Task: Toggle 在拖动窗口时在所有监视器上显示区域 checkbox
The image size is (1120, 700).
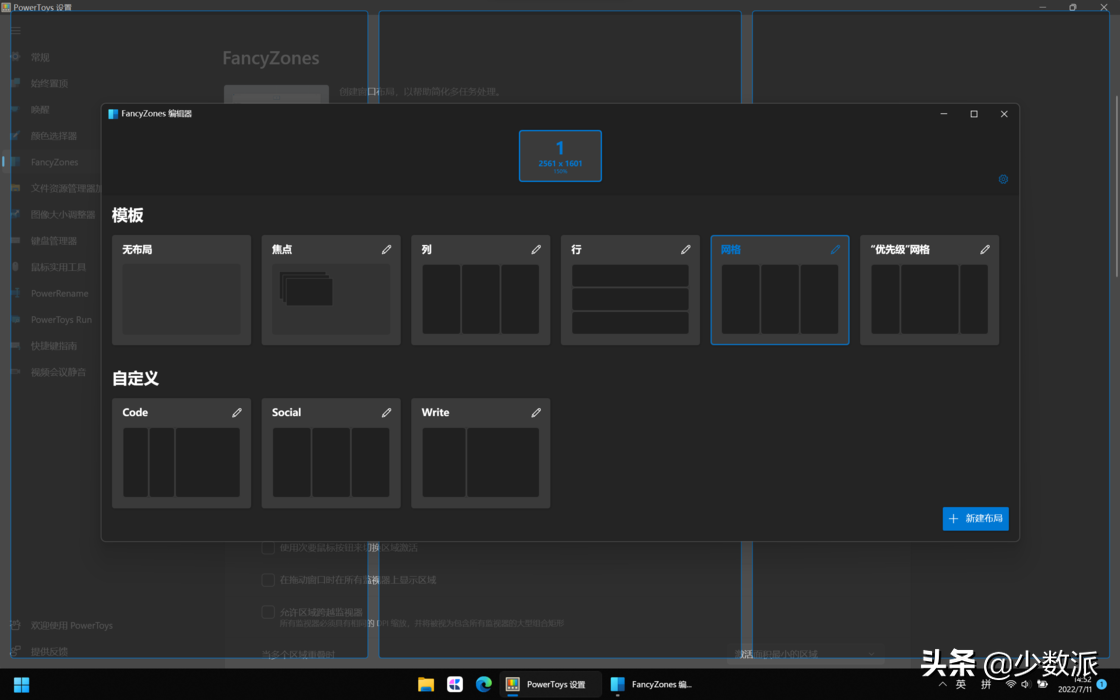Action: [268, 580]
